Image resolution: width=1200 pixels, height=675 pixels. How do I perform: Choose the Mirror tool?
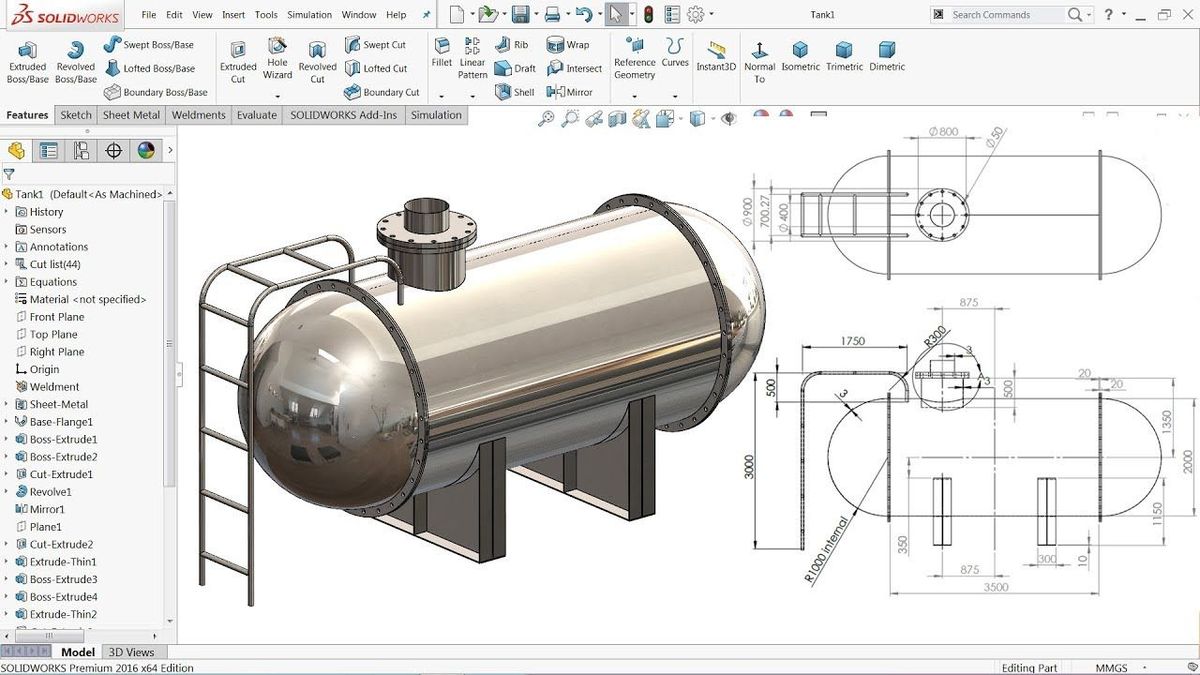click(570, 92)
